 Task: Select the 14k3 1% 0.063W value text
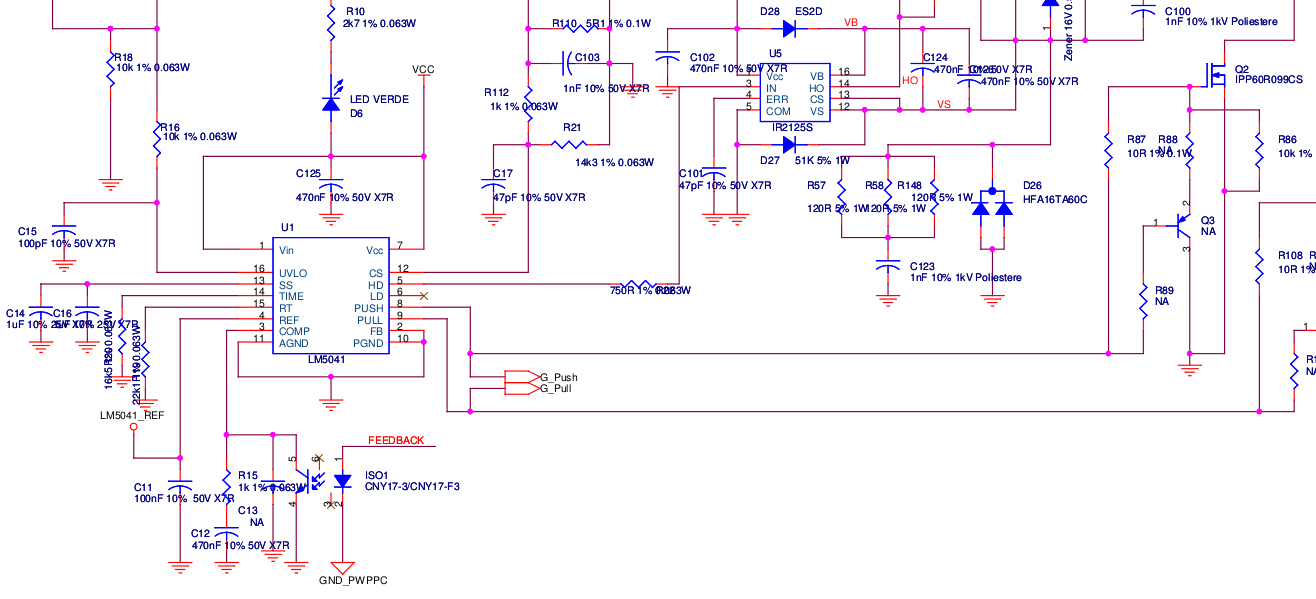614,162
